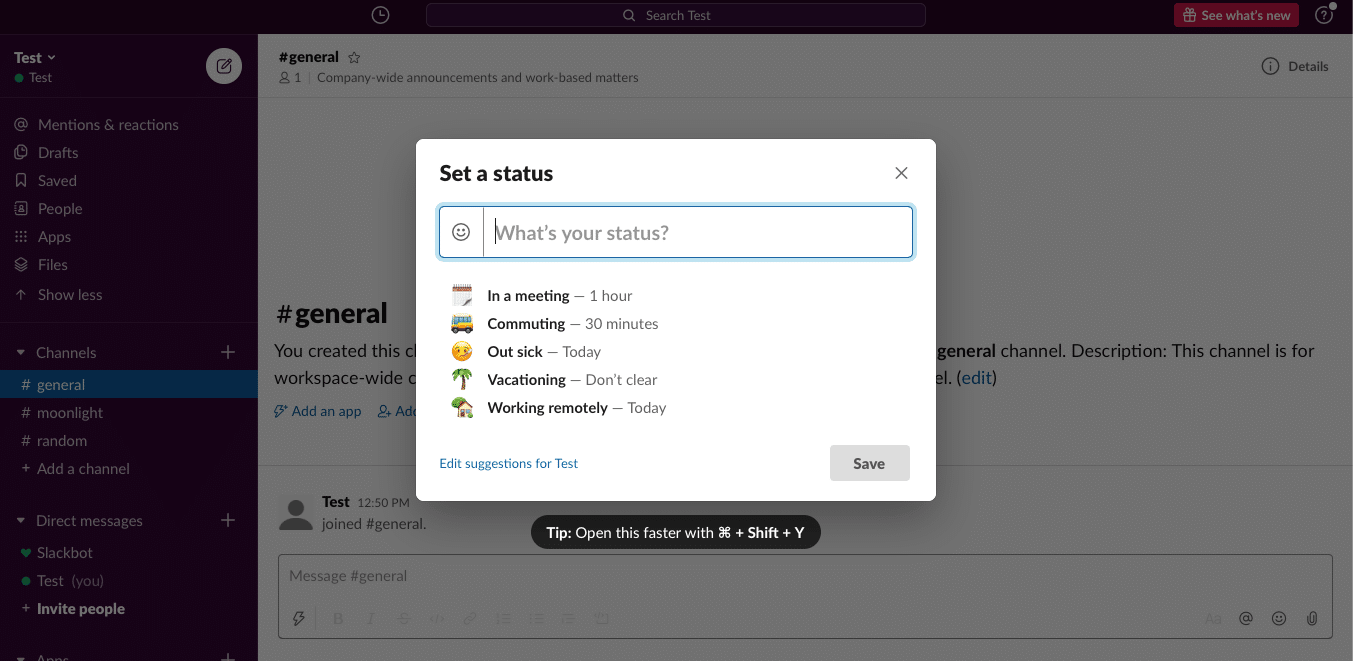This screenshot has height=661, width=1353.
Task: Open Apps in the sidebar
Action: tap(54, 237)
